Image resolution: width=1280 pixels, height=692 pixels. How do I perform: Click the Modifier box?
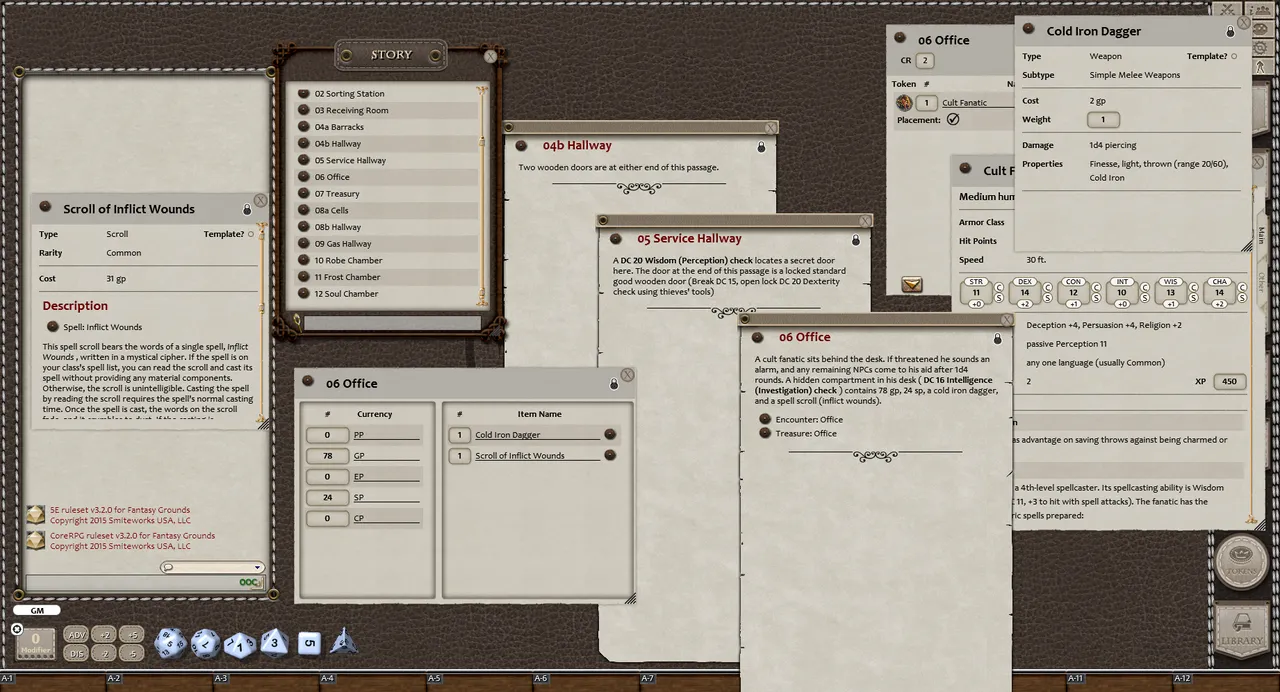click(x=36, y=643)
